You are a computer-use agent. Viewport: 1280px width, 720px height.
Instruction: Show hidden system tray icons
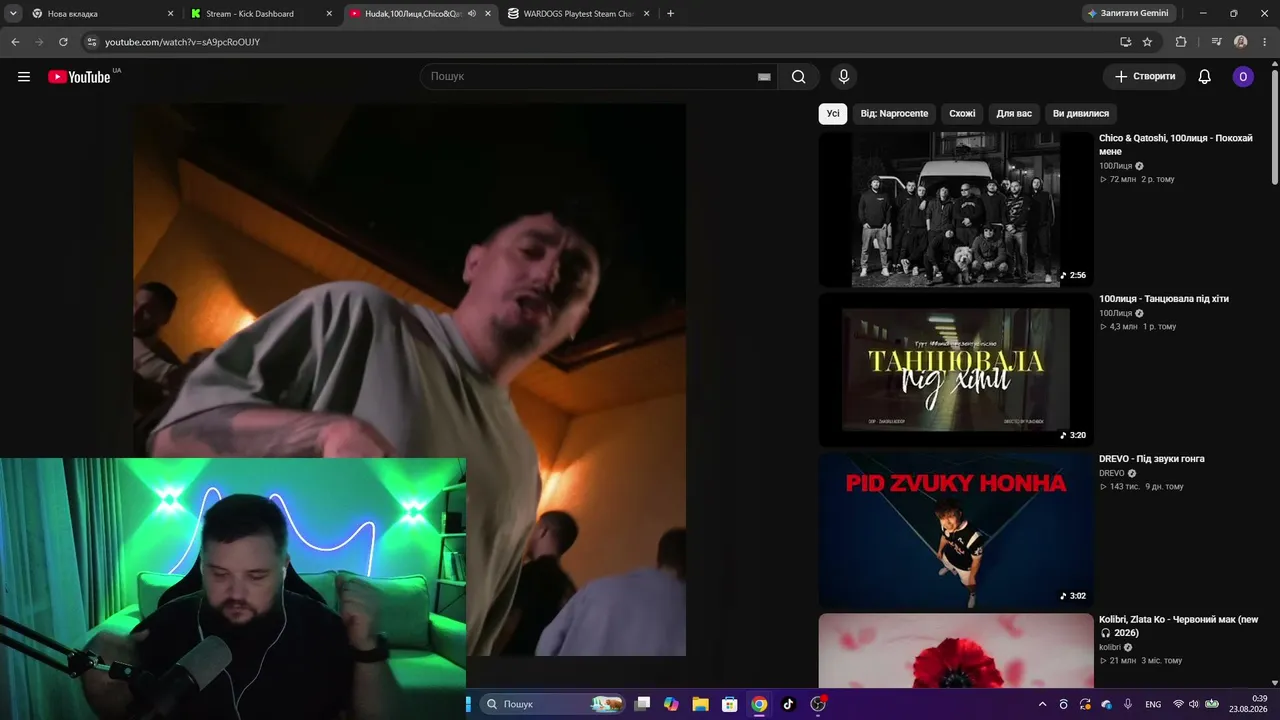coord(1043,704)
